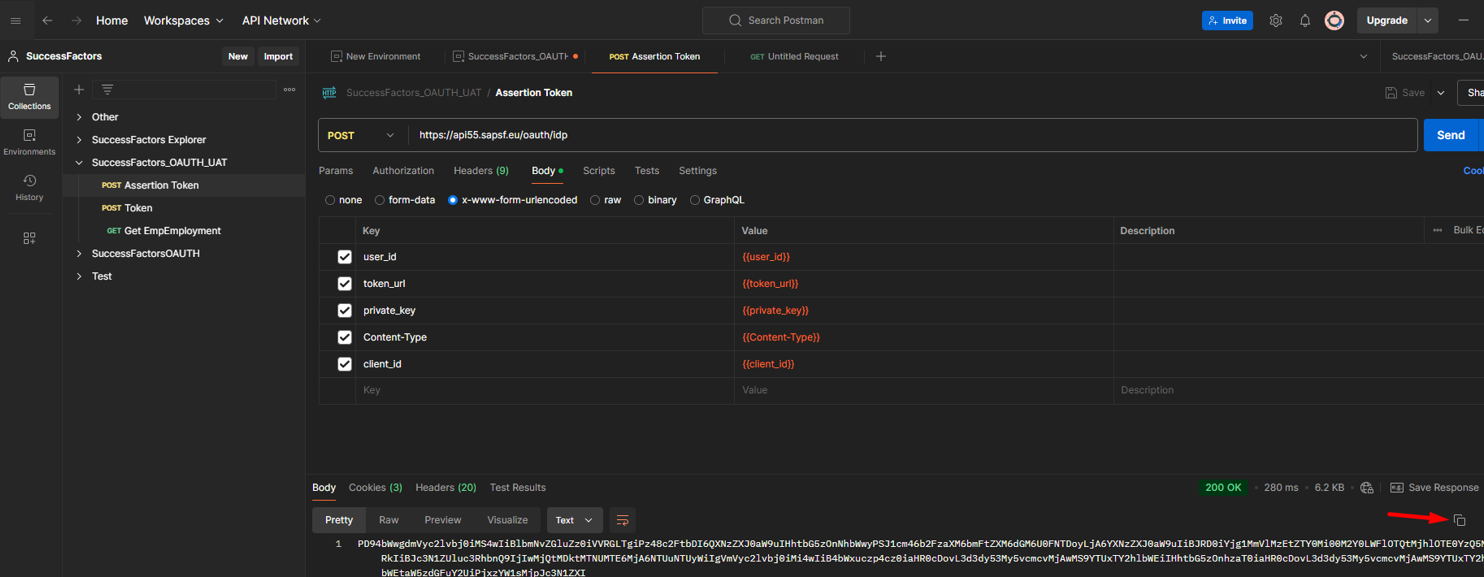
Task: Uncheck the client_id parameter
Action: pyautogui.click(x=345, y=364)
